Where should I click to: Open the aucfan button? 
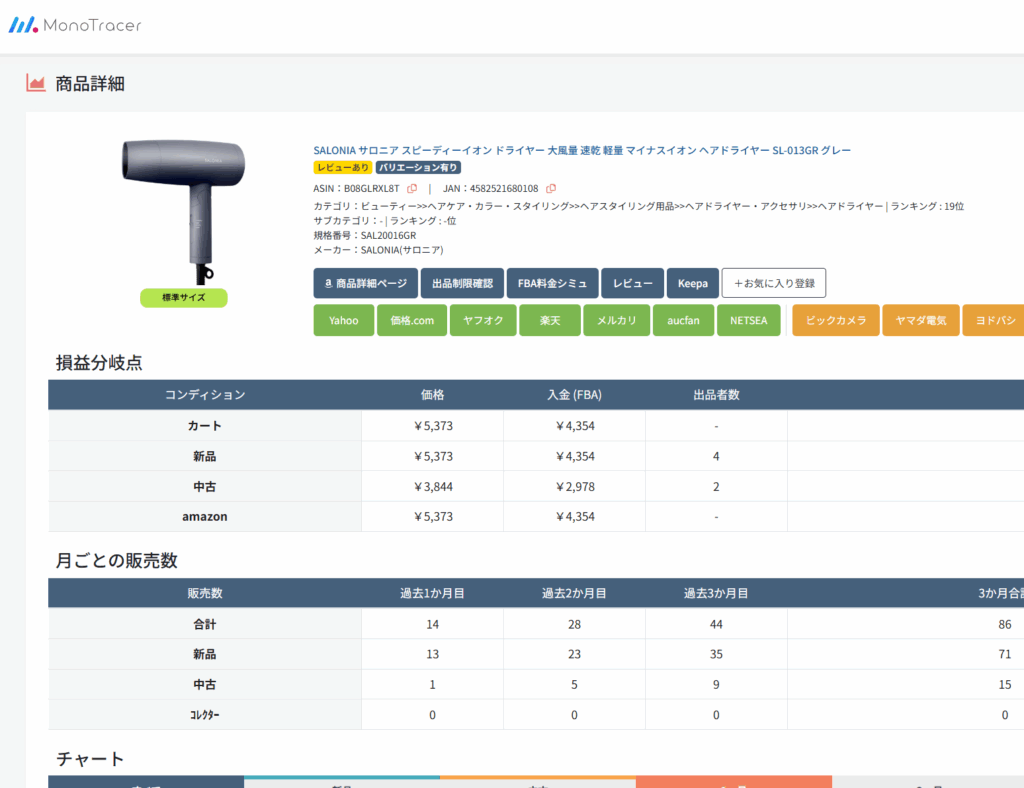pyautogui.click(x=683, y=321)
